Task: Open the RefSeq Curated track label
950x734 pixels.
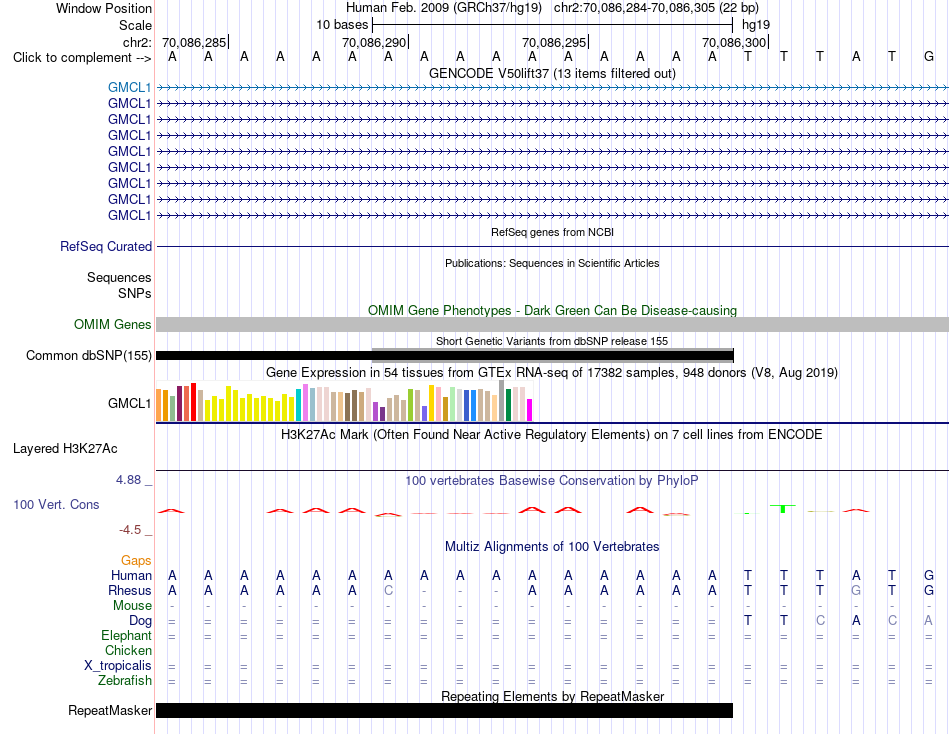Action: click(106, 247)
